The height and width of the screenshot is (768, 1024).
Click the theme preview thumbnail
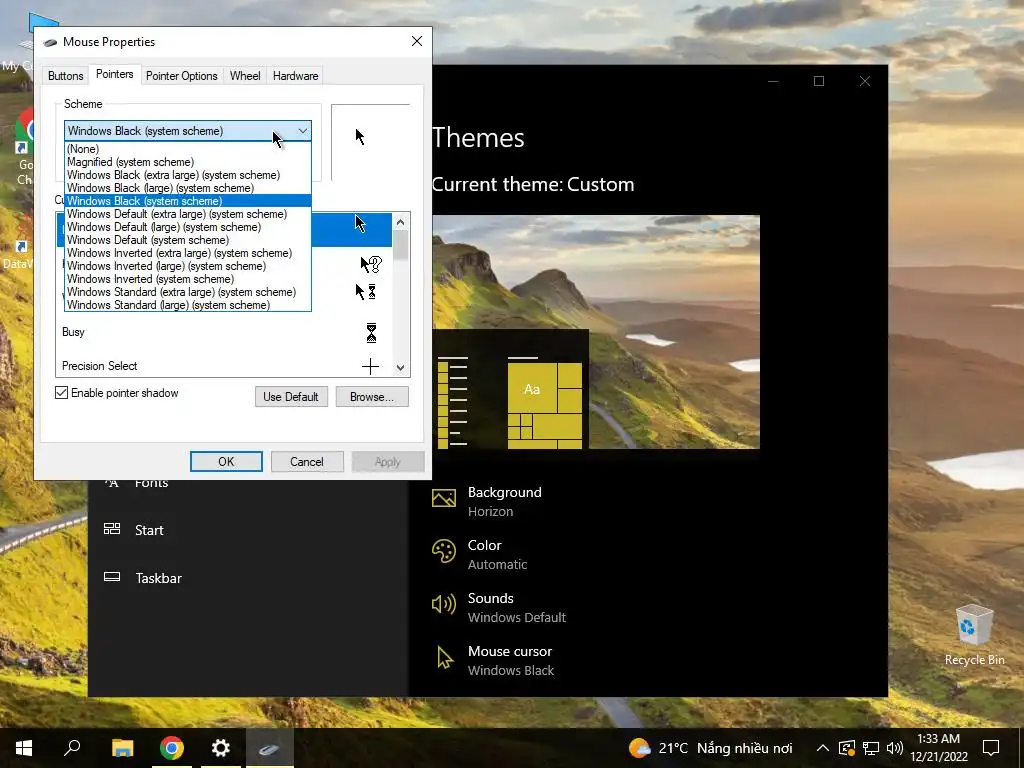click(596, 332)
